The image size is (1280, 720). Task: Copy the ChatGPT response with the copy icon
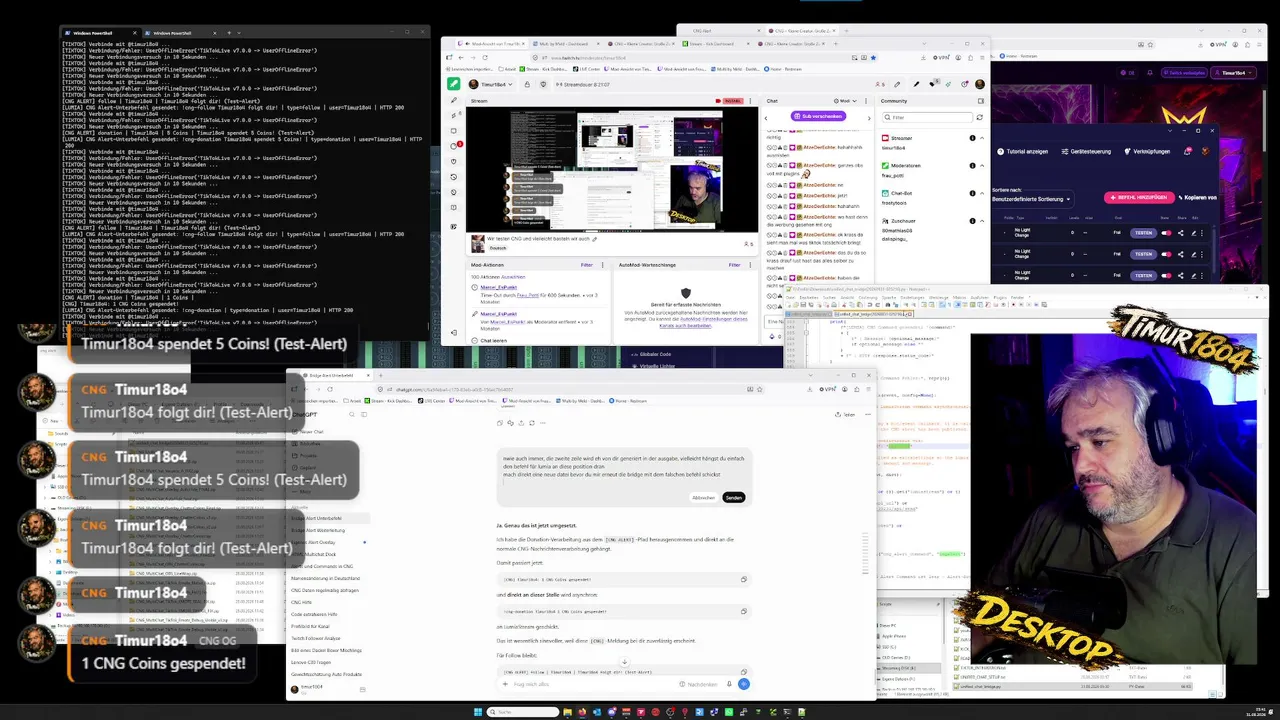pos(500,423)
